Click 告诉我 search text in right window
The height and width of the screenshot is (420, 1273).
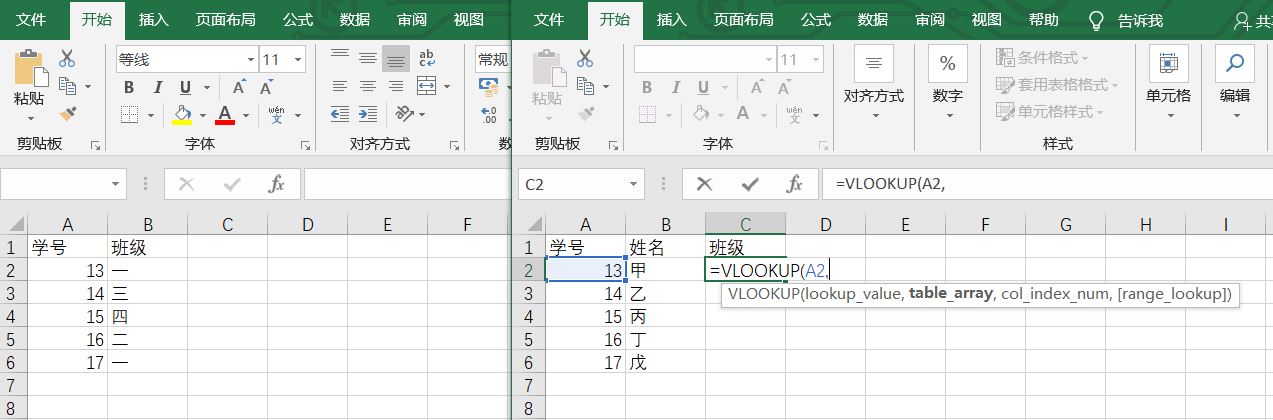click(1140, 20)
